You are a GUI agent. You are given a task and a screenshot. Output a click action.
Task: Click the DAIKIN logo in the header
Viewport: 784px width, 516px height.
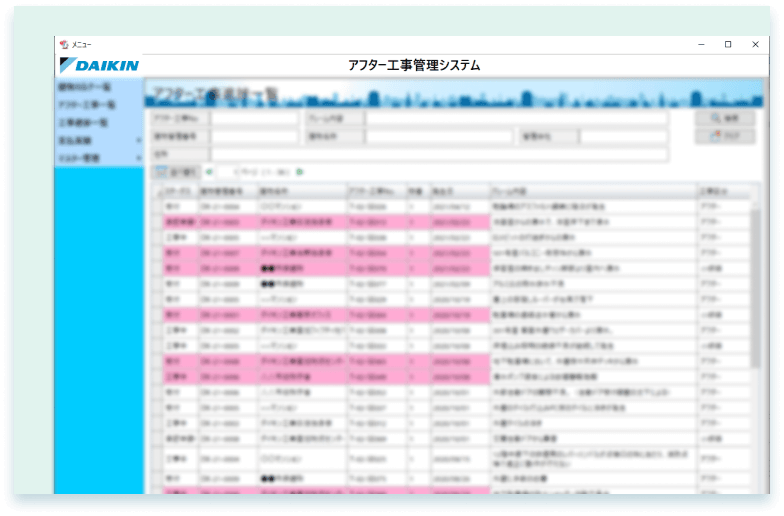point(99,66)
